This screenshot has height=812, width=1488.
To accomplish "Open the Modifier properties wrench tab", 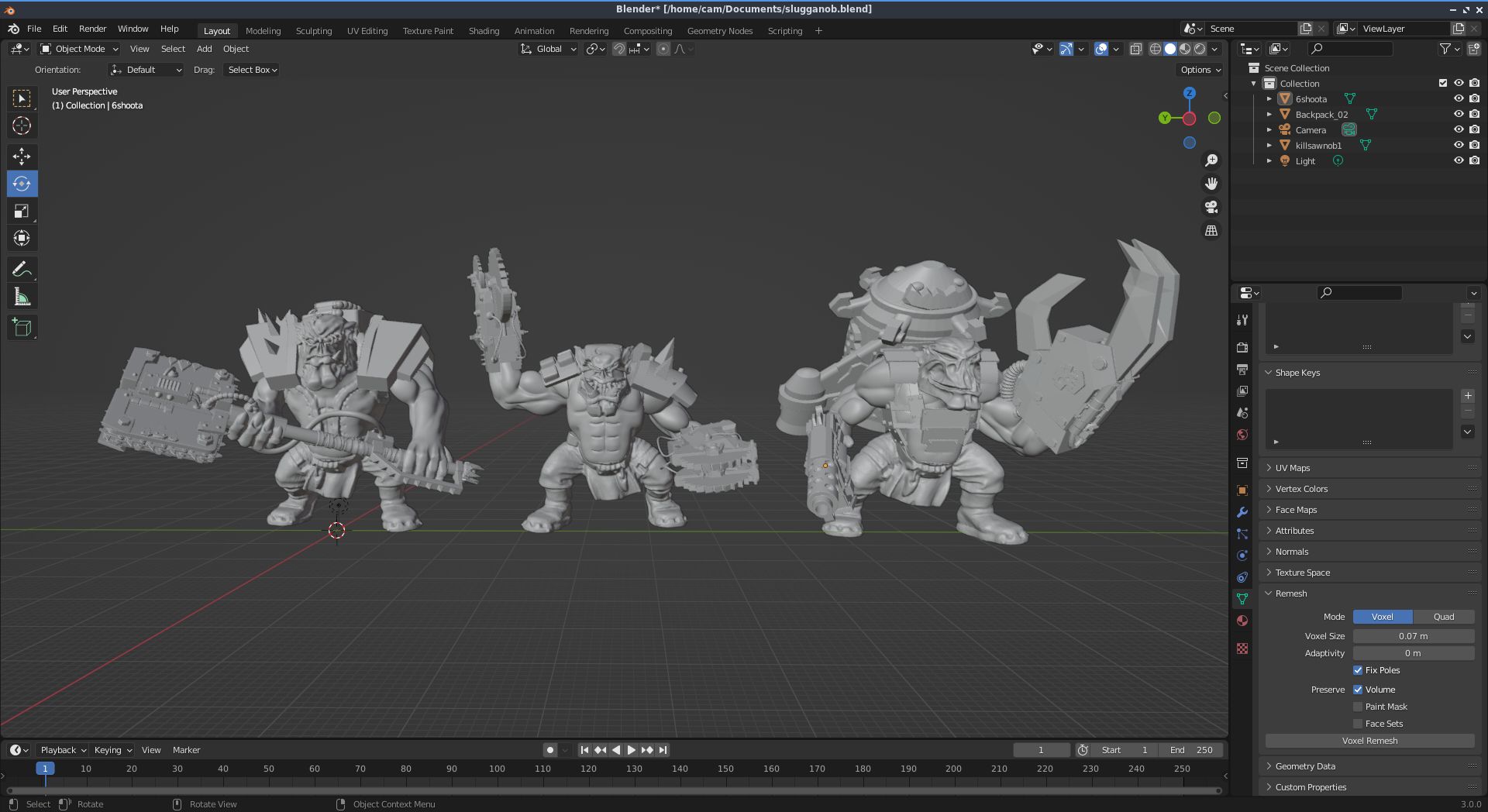I will [1242, 512].
